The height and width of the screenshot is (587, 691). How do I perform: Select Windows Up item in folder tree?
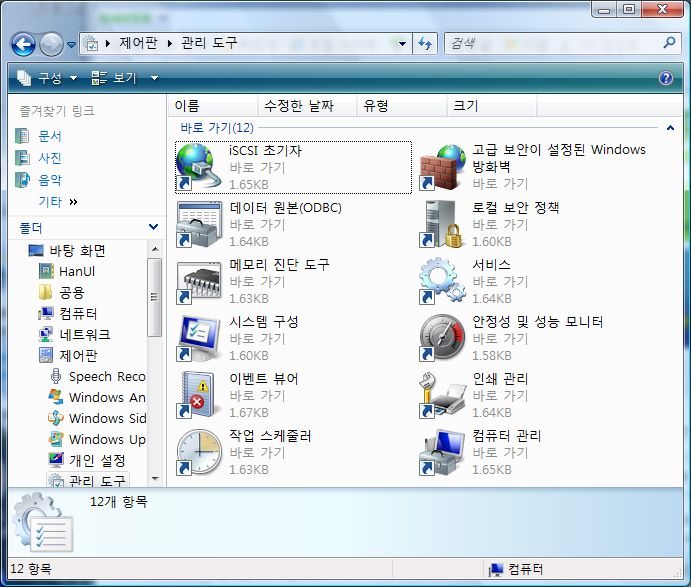point(107,439)
